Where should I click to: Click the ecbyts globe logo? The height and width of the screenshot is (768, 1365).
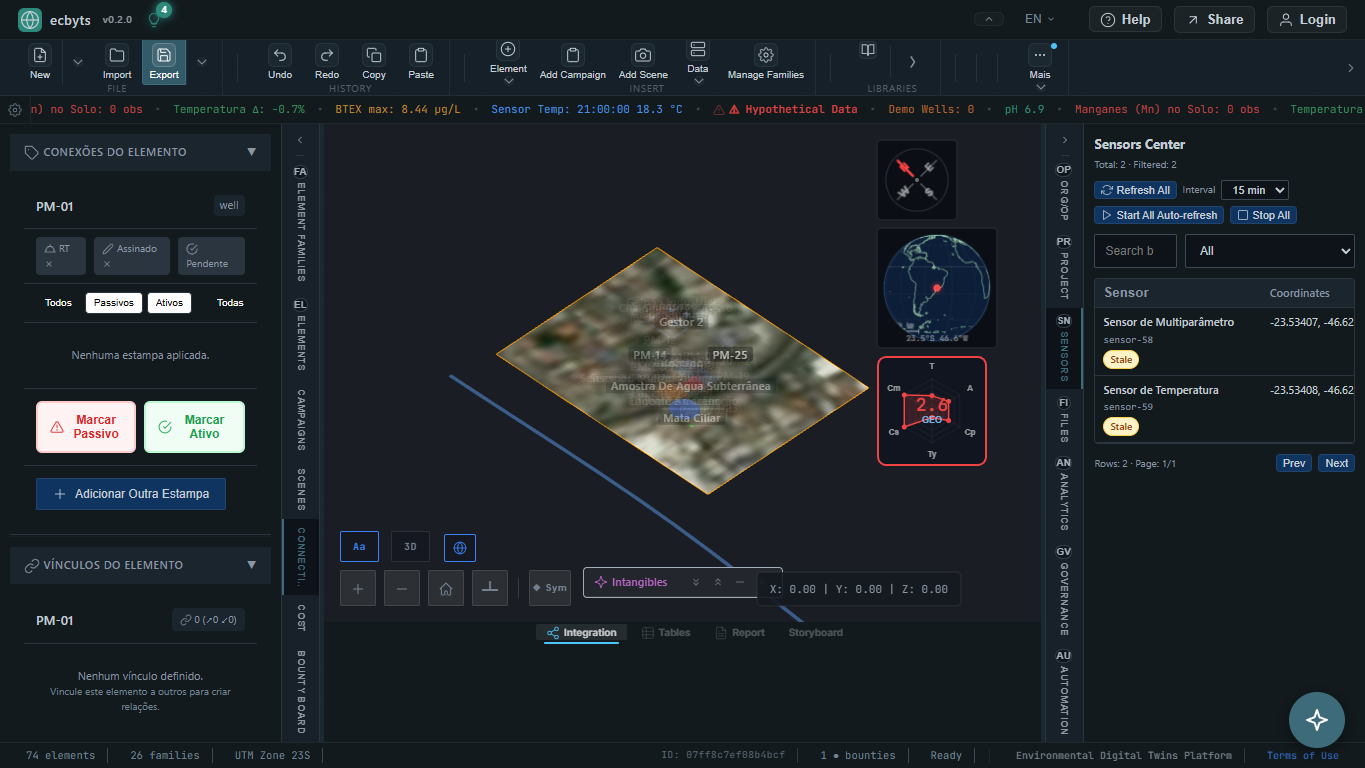point(30,19)
